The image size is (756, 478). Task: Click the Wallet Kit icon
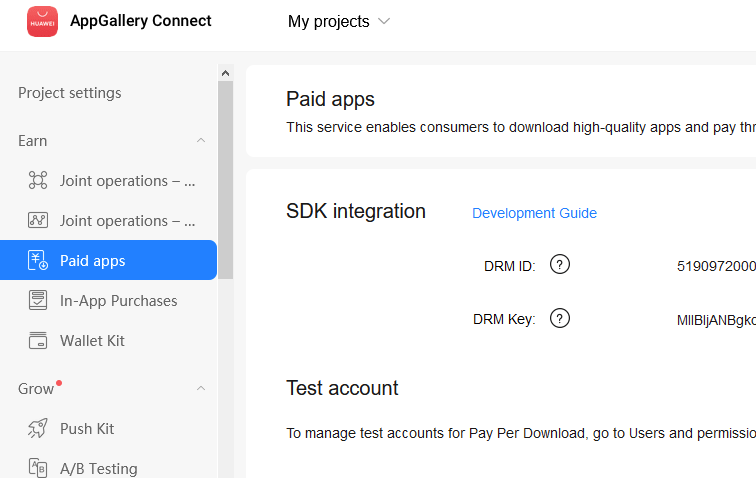point(38,341)
